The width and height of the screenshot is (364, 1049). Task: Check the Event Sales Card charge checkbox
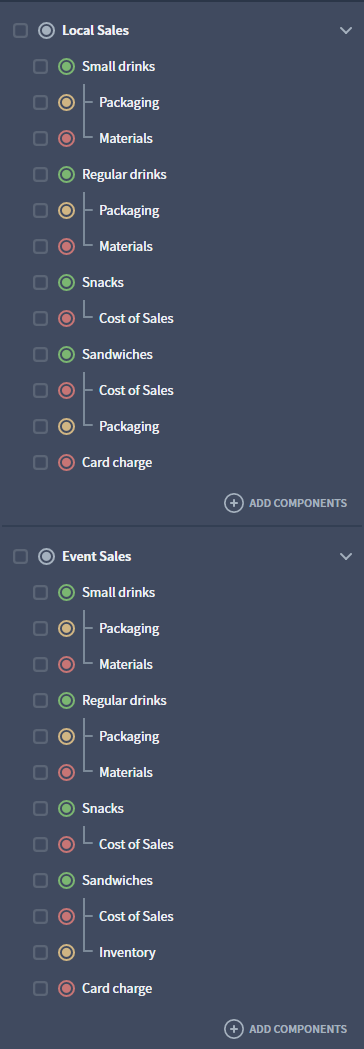pyautogui.click(x=41, y=989)
